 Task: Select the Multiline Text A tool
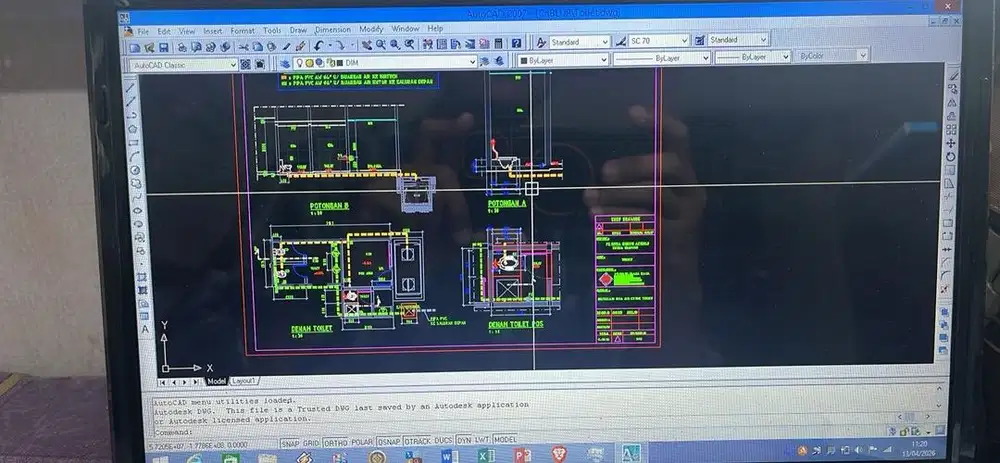tap(145, 329)
